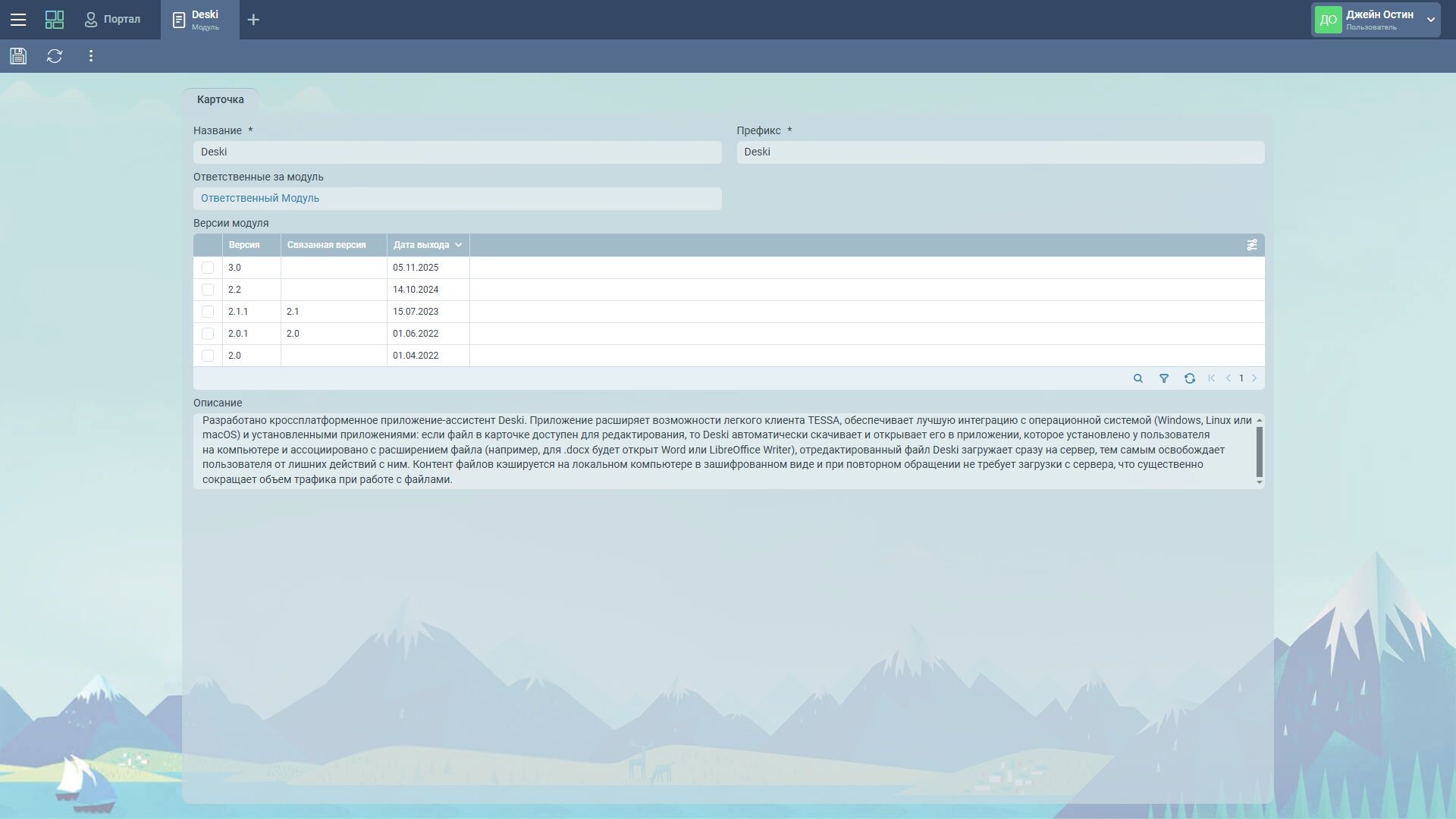Expand Джейн Остин user dropdown

(1430, 20)
